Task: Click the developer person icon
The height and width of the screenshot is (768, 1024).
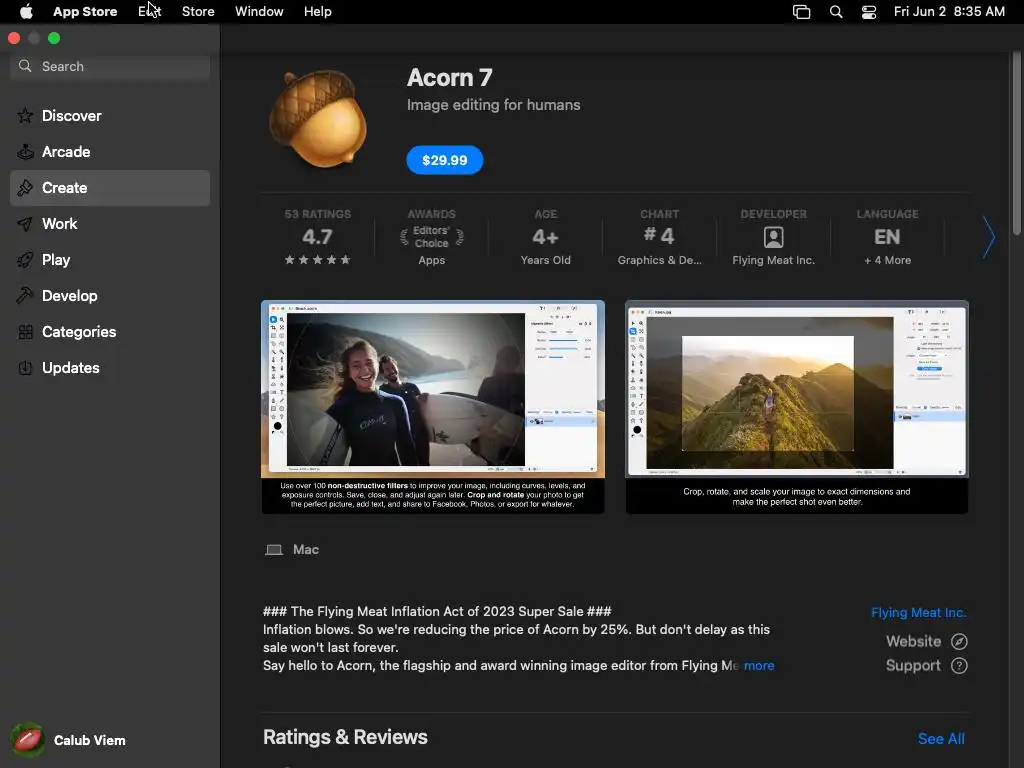Action: [773, 237]
